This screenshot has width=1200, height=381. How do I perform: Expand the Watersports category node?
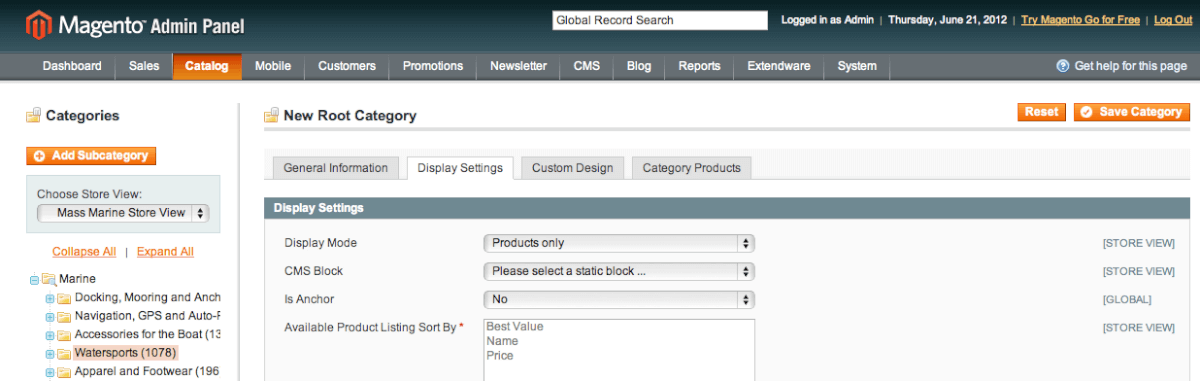pos(50,354)
